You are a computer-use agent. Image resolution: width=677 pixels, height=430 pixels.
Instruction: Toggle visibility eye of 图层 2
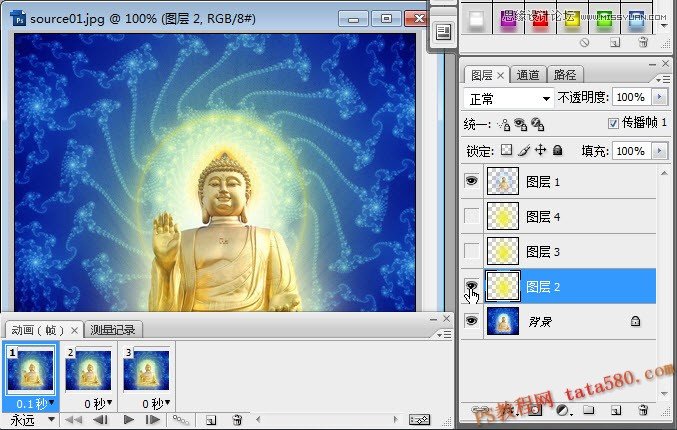tap(471, 285)
